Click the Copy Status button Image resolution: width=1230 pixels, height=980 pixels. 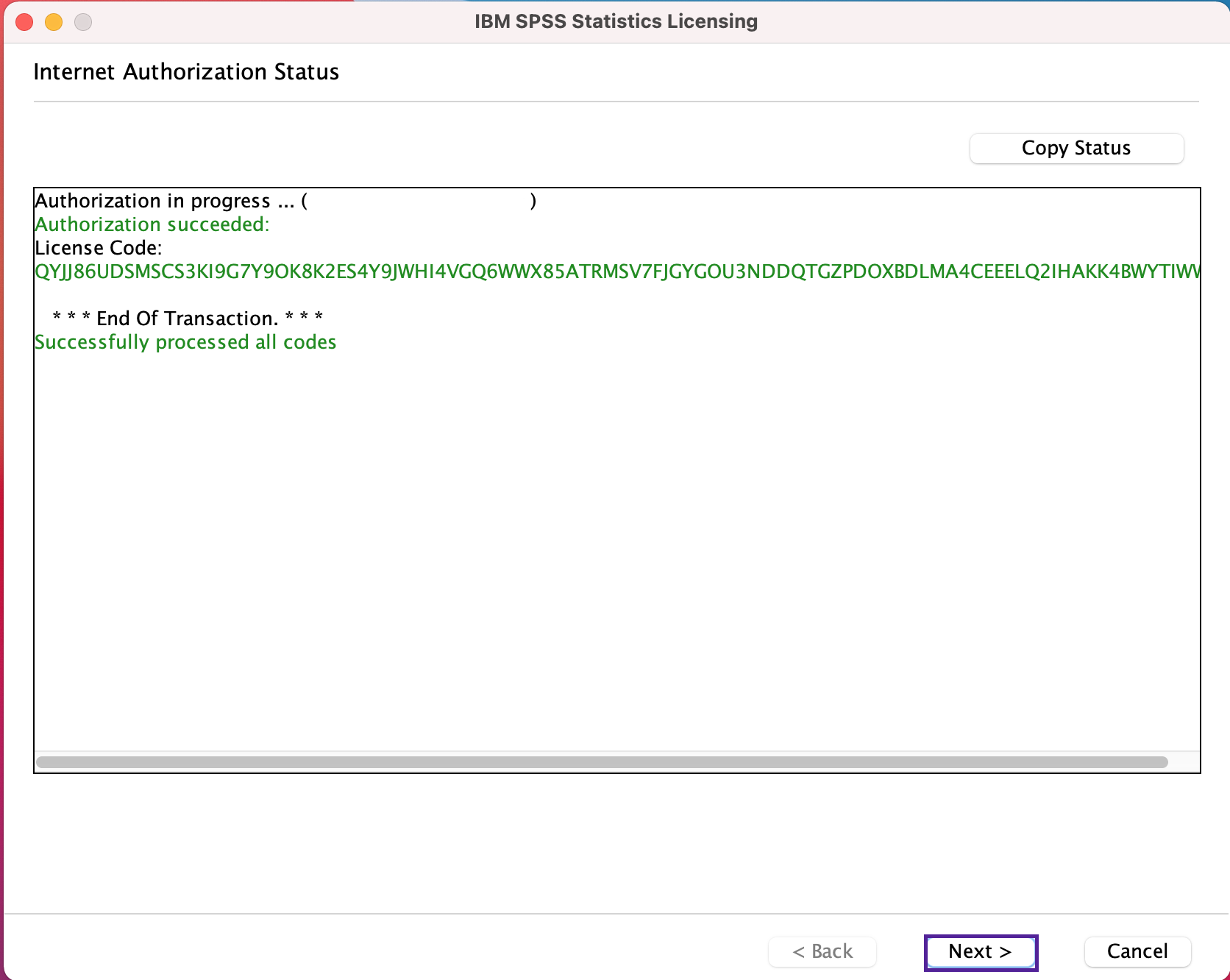pyautogui.click(x=1076, y=148)
